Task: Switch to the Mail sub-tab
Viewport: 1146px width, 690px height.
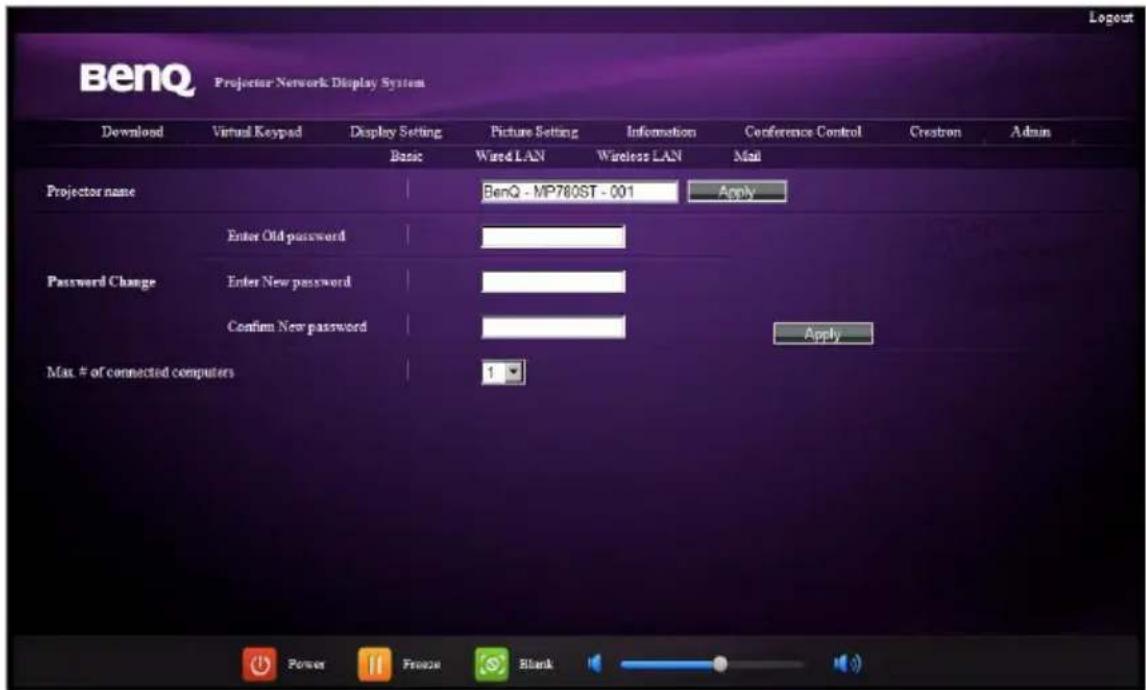Action: [x=747, y=156]
